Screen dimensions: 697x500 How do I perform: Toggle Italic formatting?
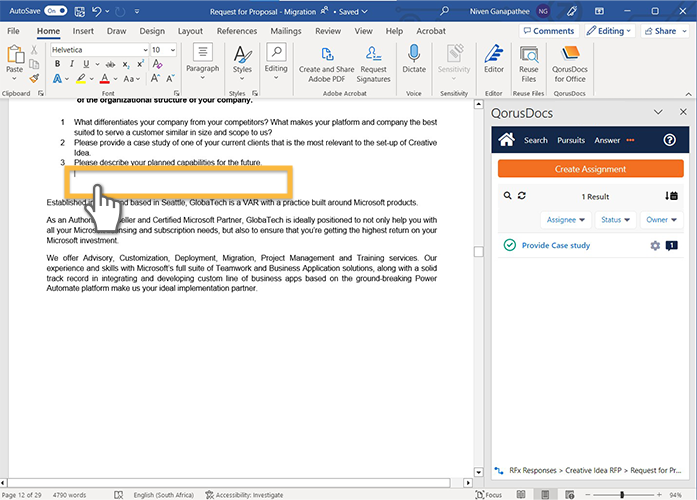point(71,64)
